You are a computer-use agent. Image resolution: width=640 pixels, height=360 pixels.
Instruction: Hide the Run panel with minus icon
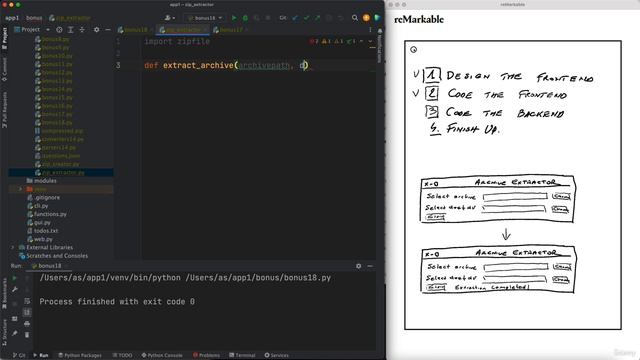(370, 266)
